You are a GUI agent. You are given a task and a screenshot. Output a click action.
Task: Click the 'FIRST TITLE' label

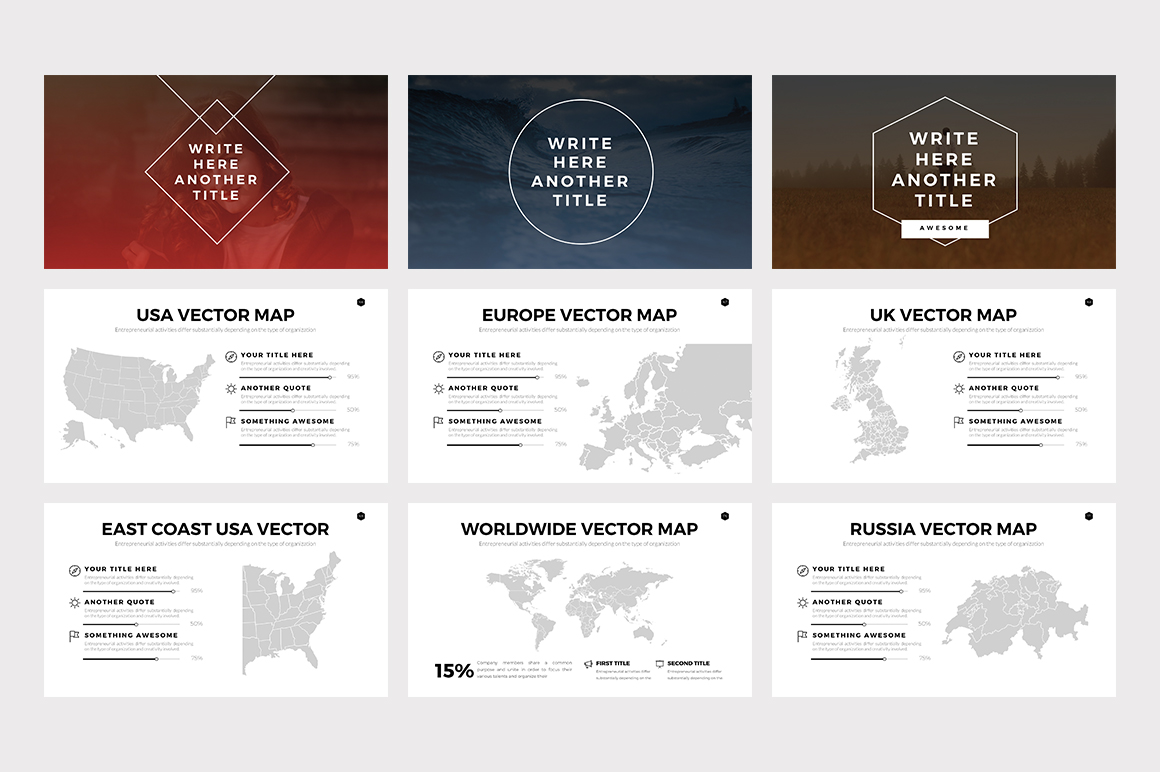click(x=613, y=663)
